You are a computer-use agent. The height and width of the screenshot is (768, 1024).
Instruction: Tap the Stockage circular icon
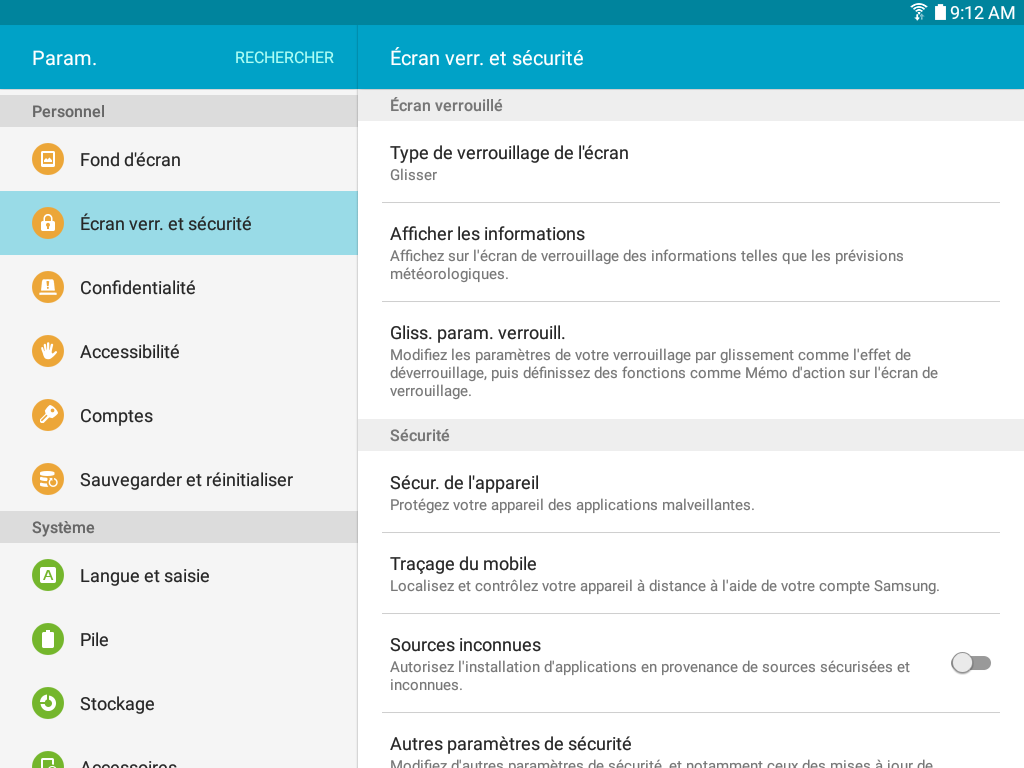48,703
